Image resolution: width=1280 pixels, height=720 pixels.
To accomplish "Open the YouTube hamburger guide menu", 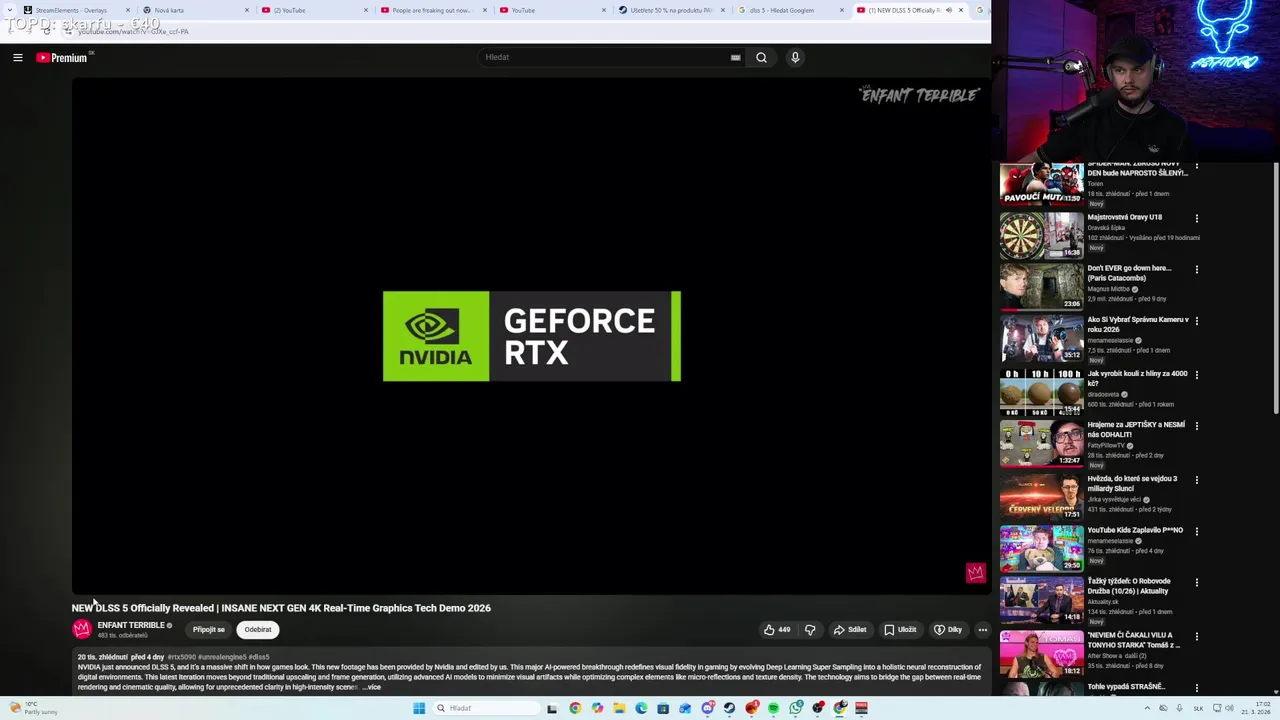I will click(x=17, y=57).
